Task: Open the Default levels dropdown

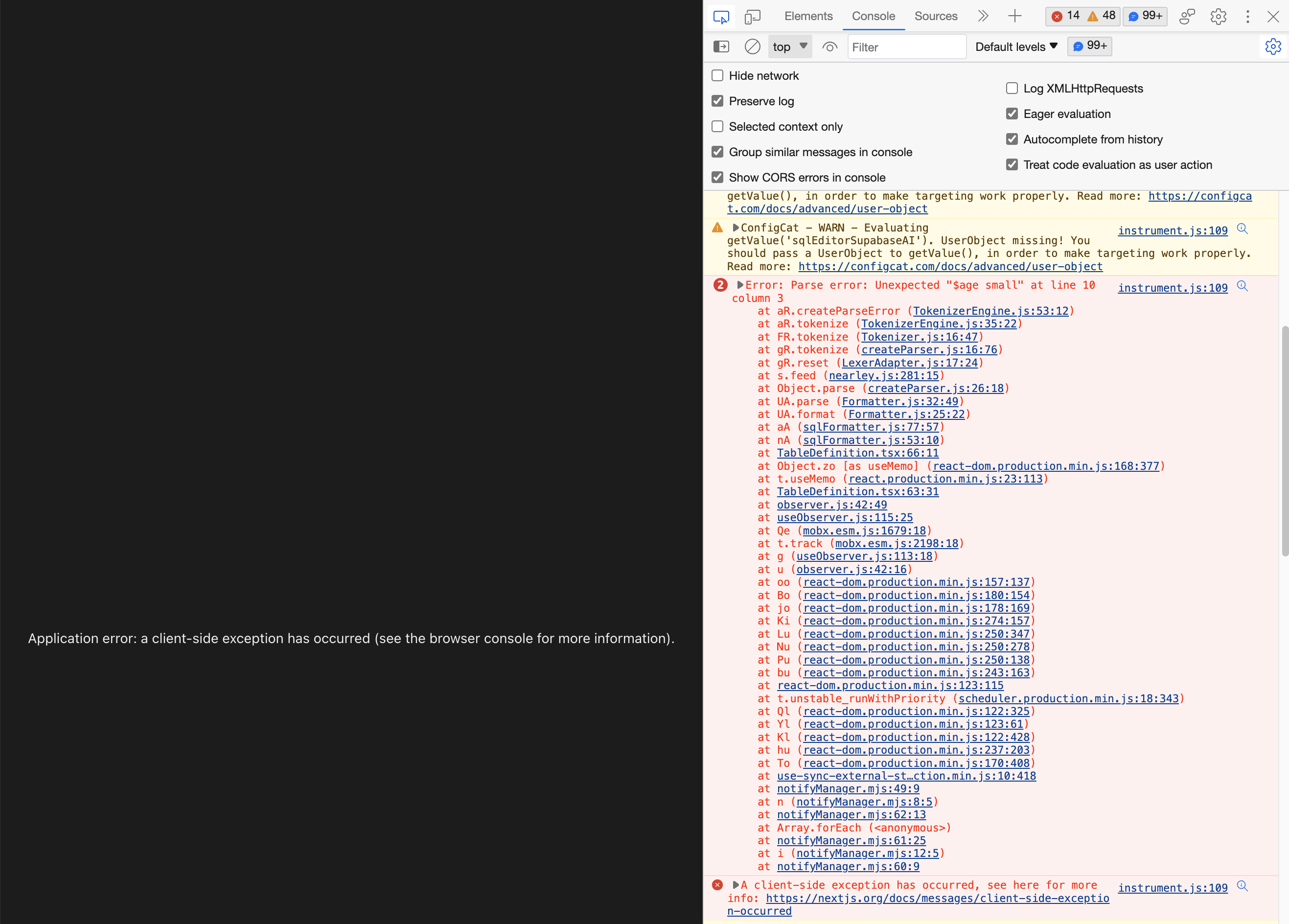Action: [x=1015, y=46]
